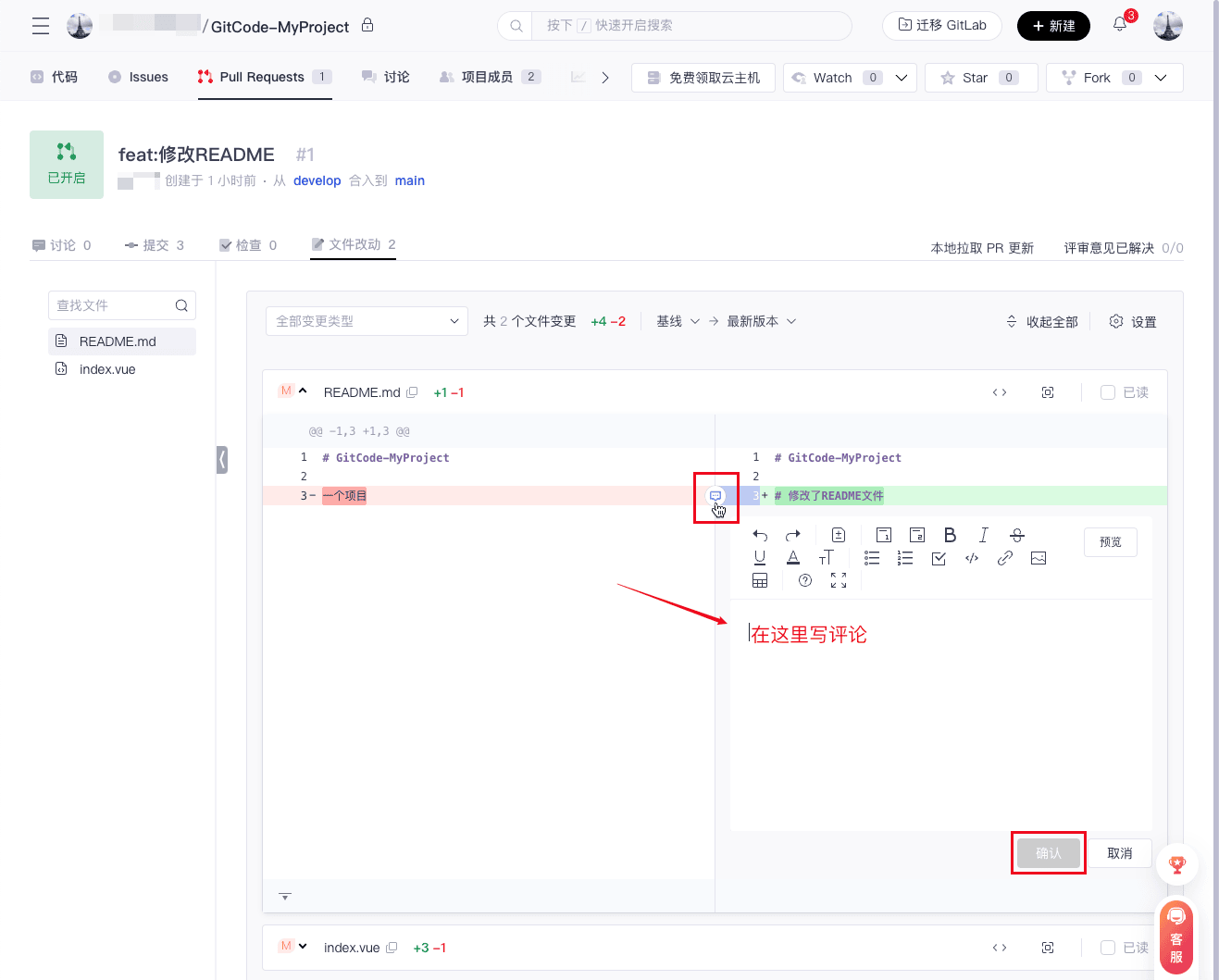This screenshot has width=1219, height=980.
Task: Insert image into the comment
Action: pyautogui.click(x=1038, y=558)
